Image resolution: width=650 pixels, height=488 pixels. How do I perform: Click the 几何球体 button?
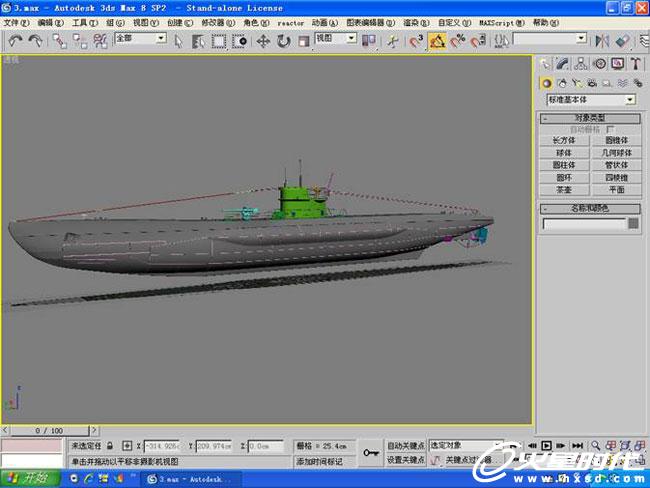tap(616, 153)
